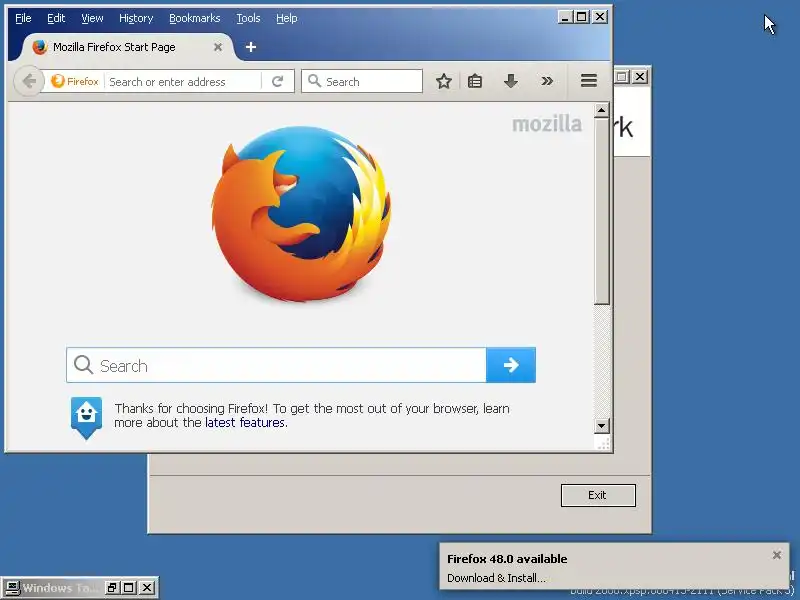Open the View menu

tap(92, 18)
